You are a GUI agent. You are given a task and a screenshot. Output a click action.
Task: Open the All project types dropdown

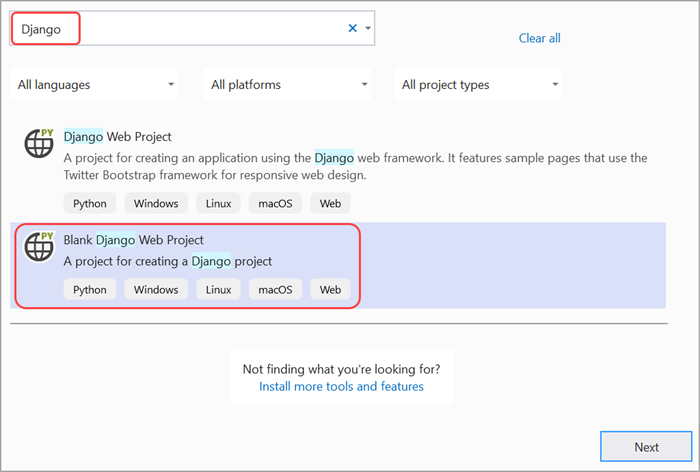pyautogui.click(x=478, y=84)
